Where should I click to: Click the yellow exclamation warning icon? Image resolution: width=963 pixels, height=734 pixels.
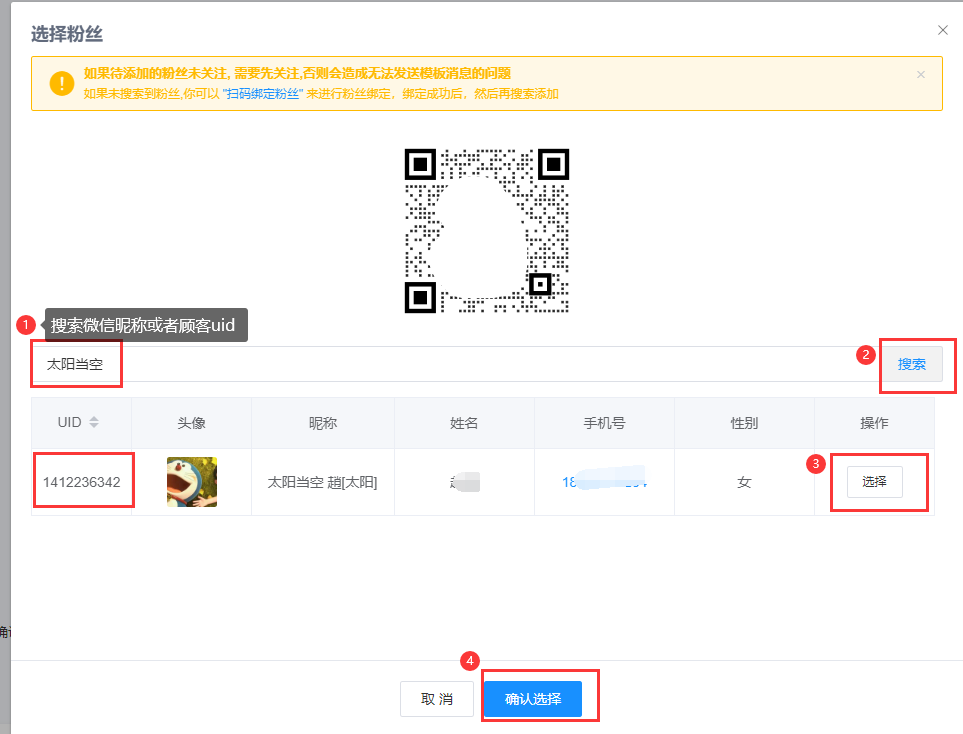62,84
